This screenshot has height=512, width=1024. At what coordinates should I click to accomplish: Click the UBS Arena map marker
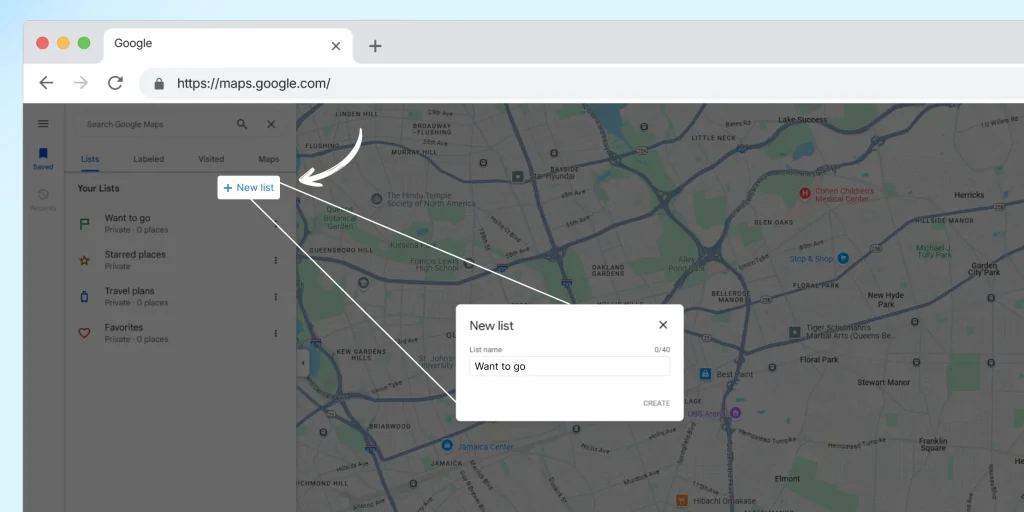point(735,413)
